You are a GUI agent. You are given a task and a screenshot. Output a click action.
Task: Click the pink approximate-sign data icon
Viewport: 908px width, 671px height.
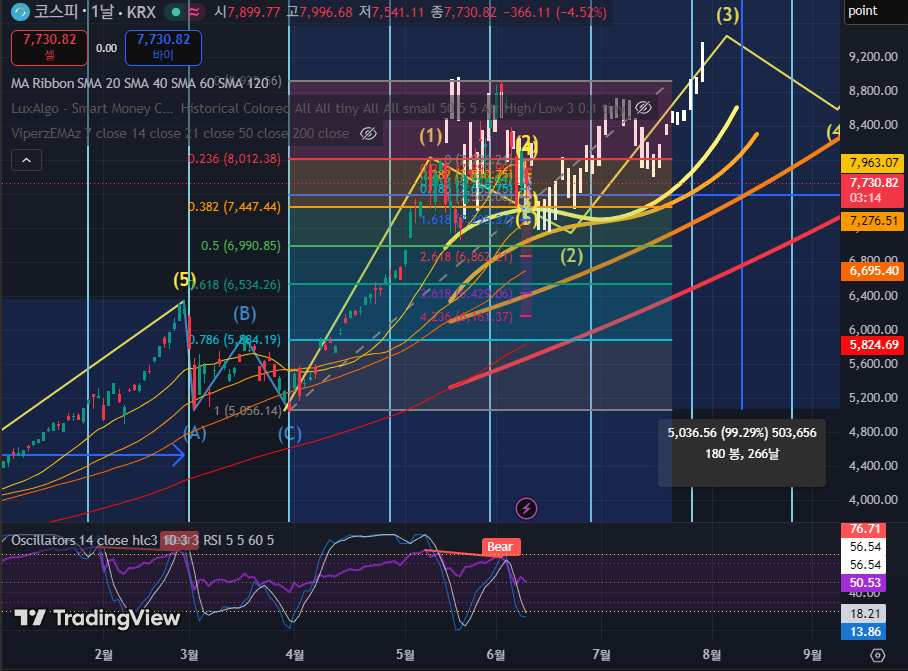pos(195,12)
